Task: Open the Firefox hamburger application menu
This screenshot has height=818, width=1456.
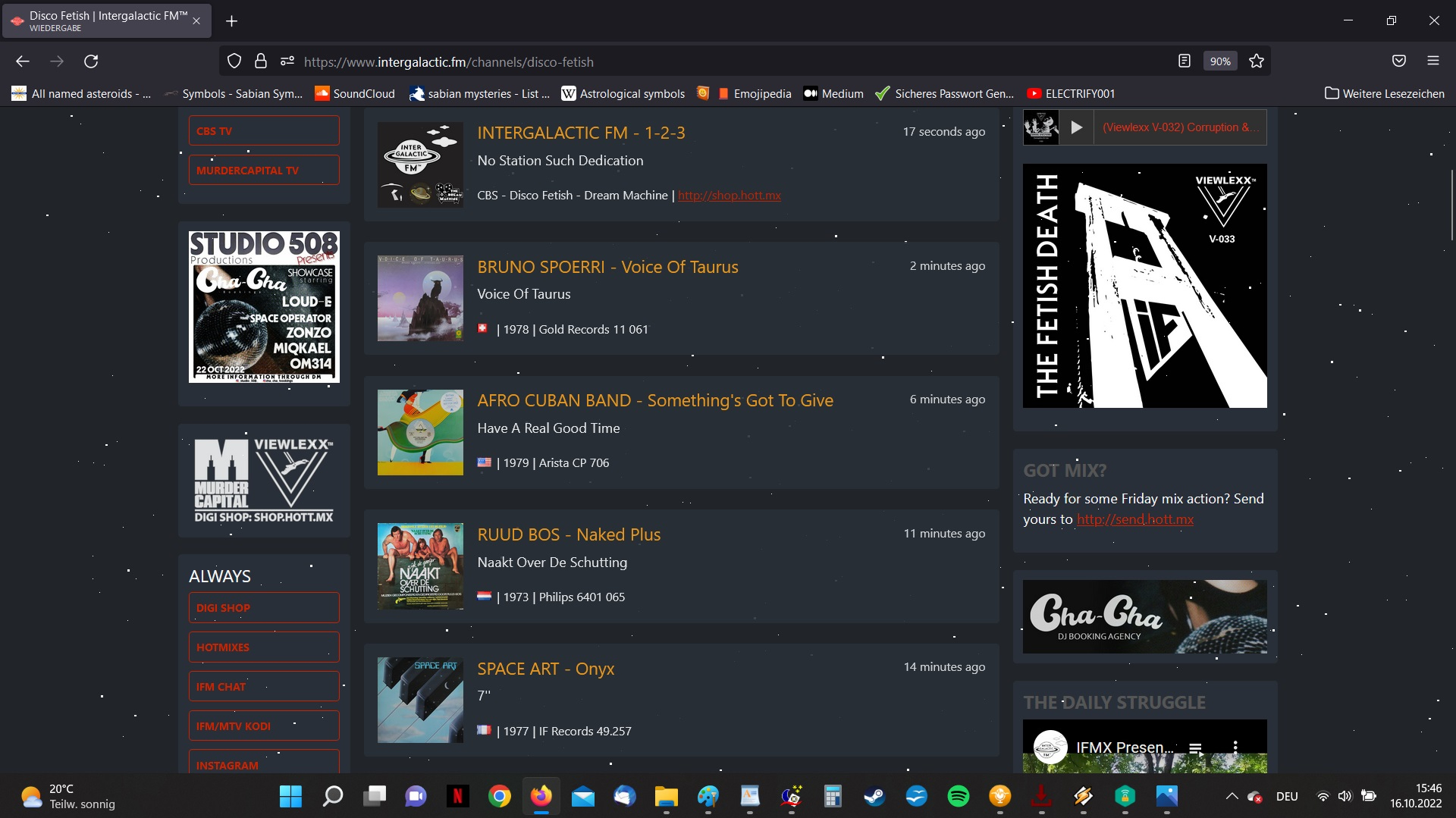Action: click(x=1432, y=61)
